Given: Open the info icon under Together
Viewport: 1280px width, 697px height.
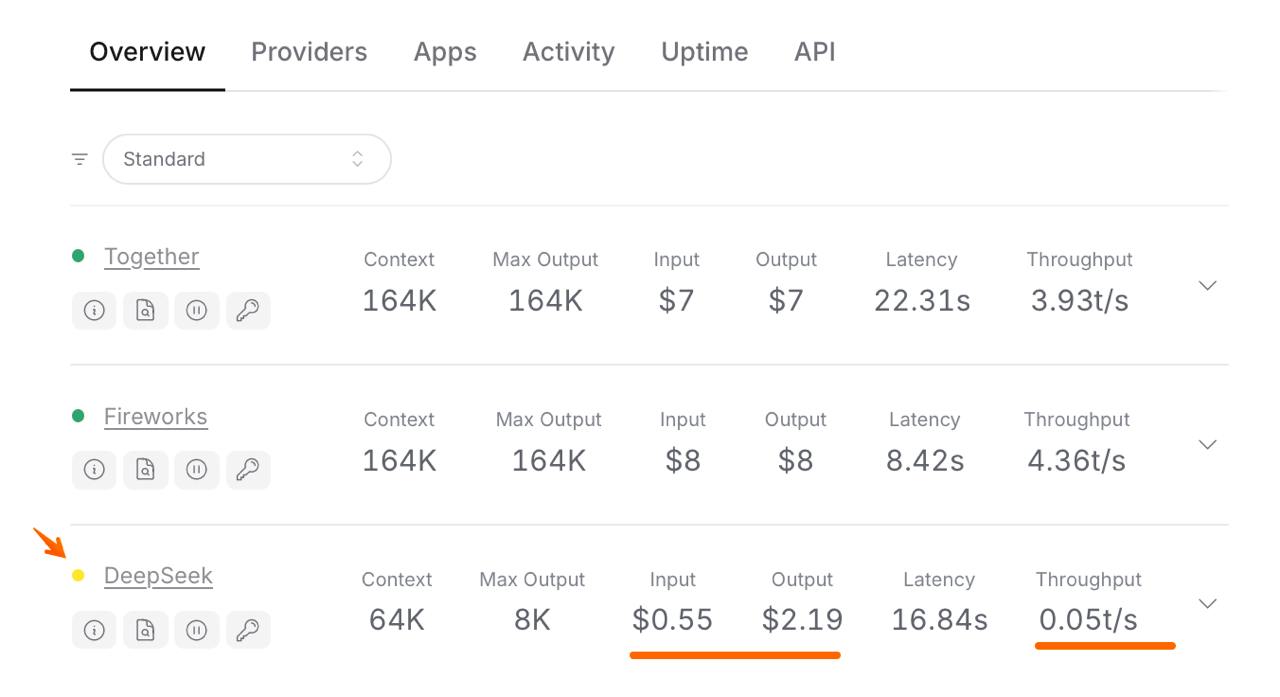Looking at the screenshot, I should click(x=94, y=311).
